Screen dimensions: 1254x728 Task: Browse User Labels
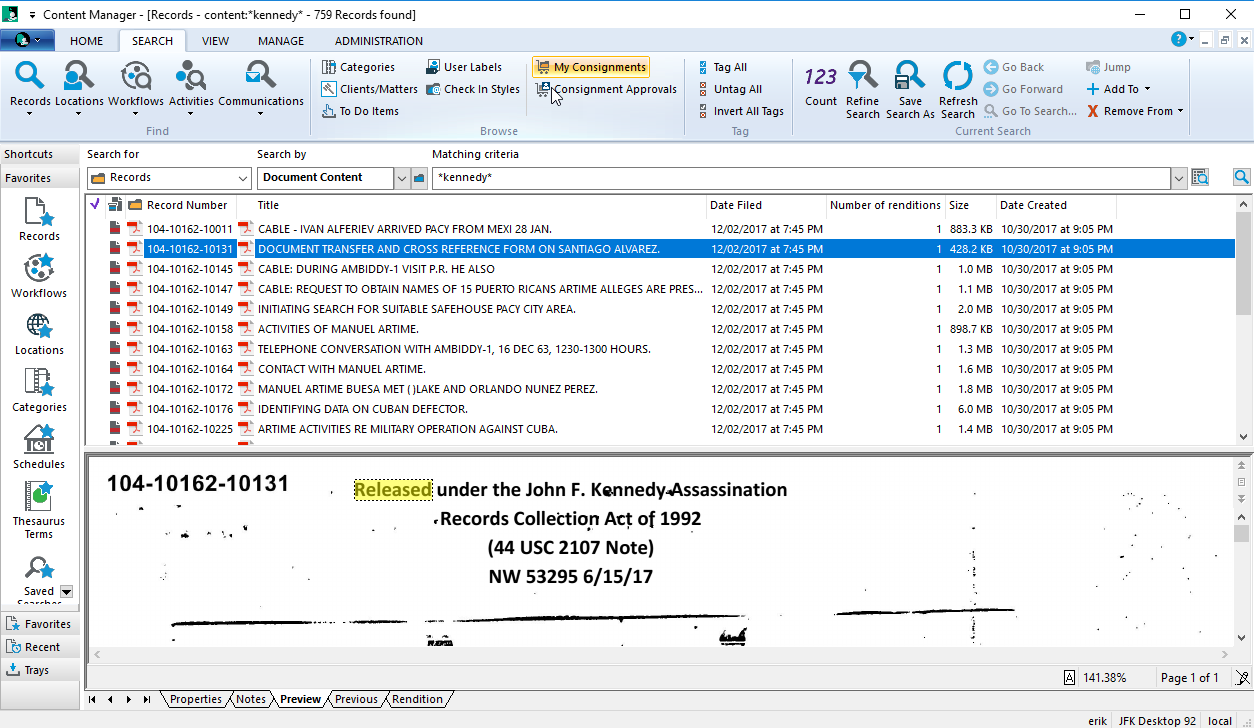click(x=463, y=67)
